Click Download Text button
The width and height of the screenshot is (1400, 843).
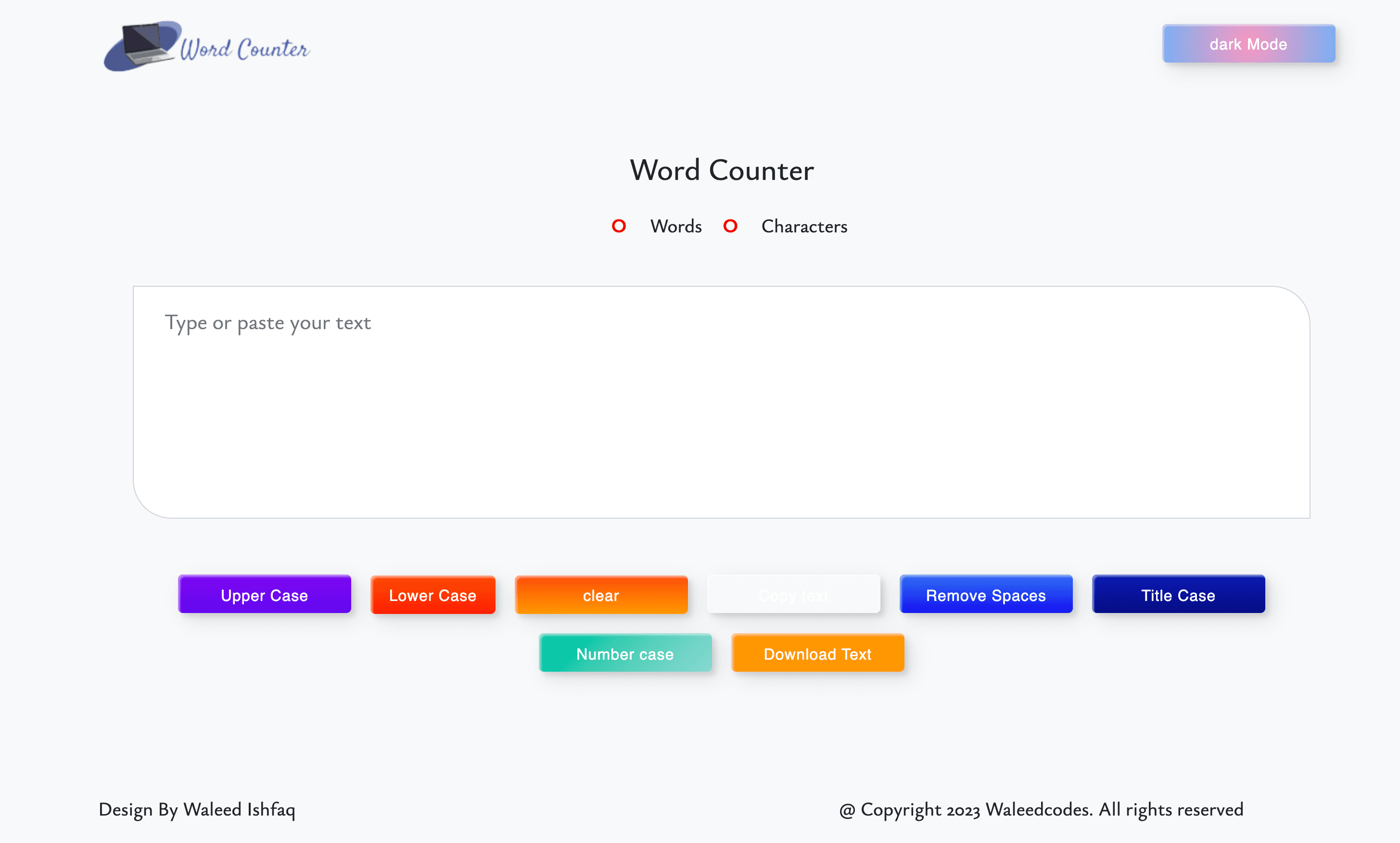pyautogui.click(x=818, y=653)
